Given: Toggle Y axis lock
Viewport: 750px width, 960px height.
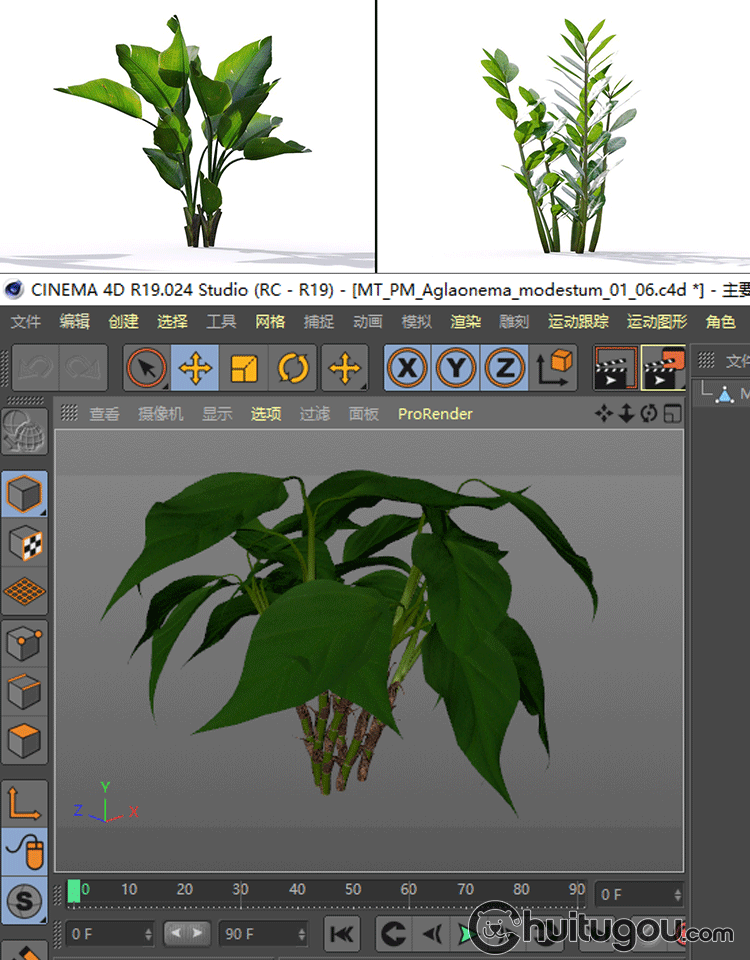Looking at the screenshot, I should point(456,369).
